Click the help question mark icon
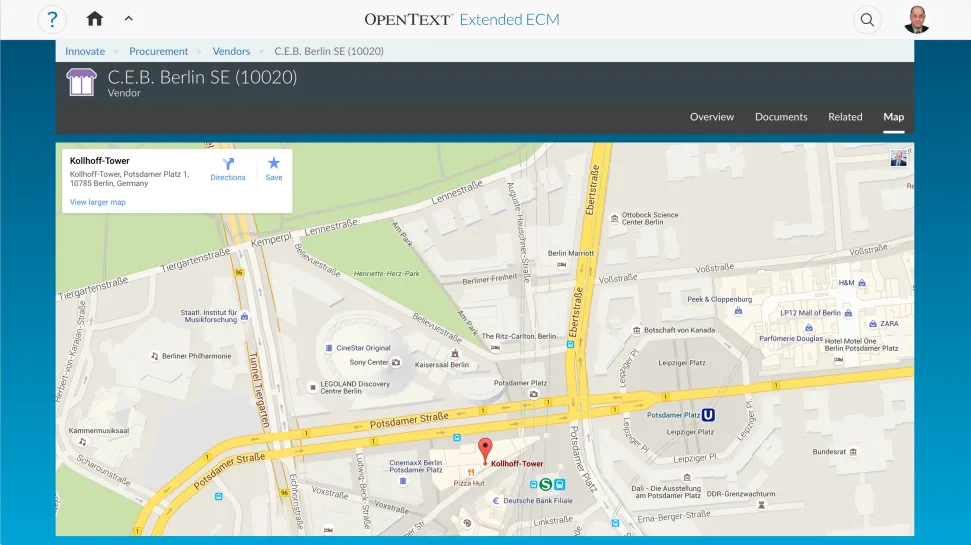The height and width of the screenshot is (545, 971). click(52, 19)
